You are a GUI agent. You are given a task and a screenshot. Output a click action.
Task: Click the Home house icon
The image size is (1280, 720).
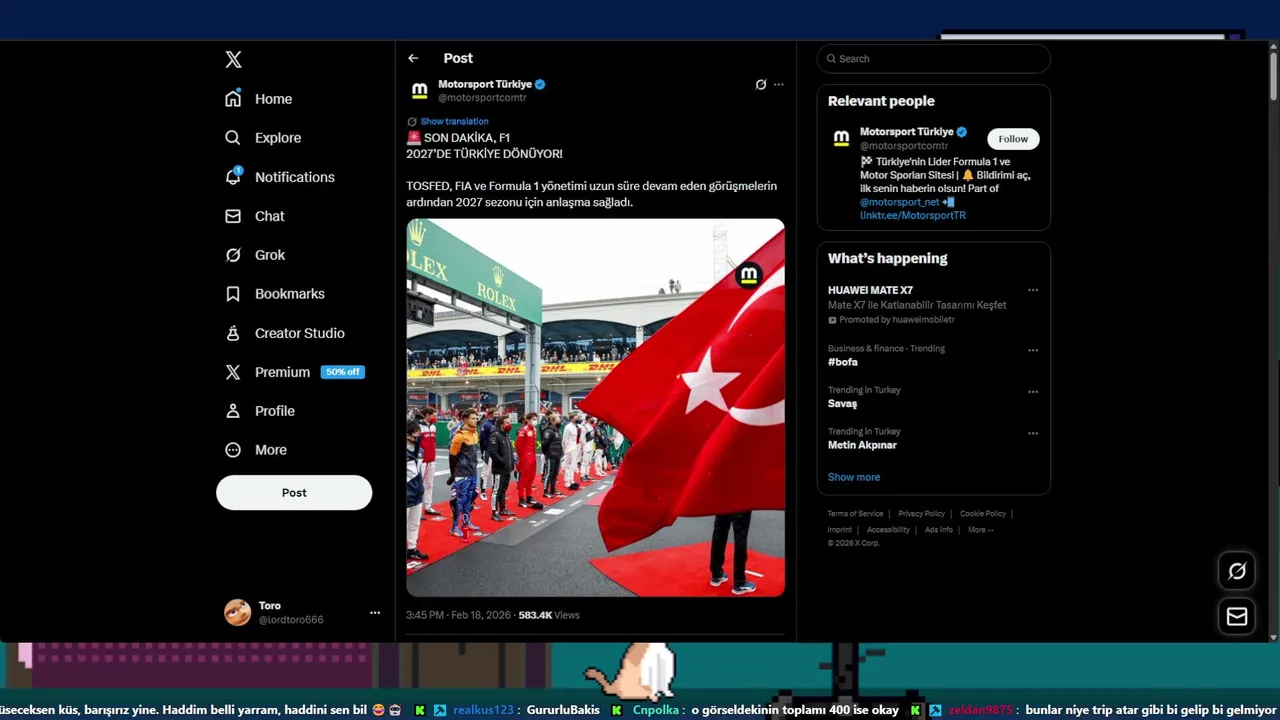pos(233,99)
